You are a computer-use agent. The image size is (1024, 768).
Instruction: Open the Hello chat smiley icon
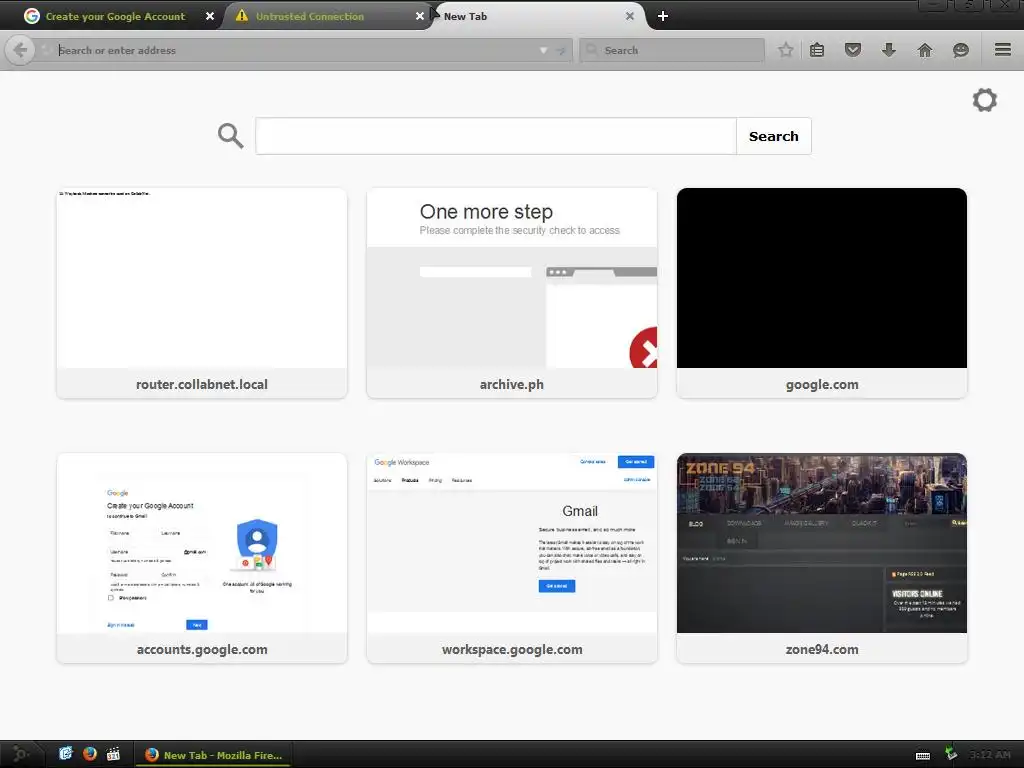[961, 50]
